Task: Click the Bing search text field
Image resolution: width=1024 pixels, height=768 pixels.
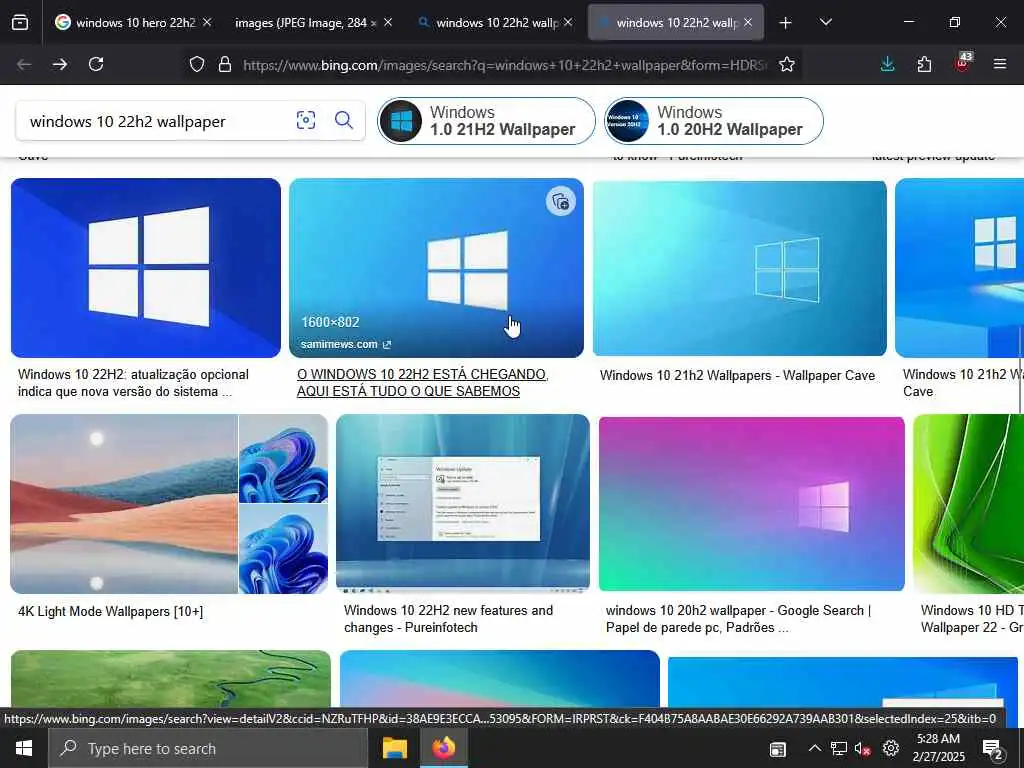Action: (x=157, y=121)
